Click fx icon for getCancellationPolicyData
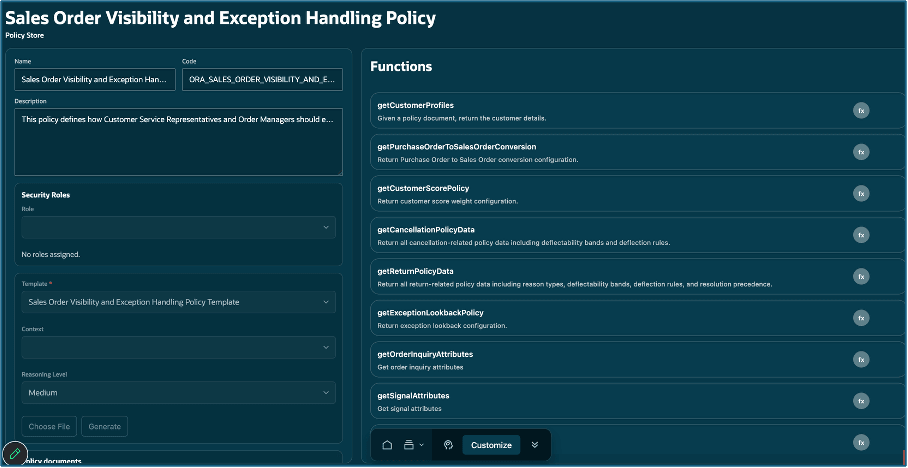The height and width of the screenshot is (468, 908). point(861,235)
